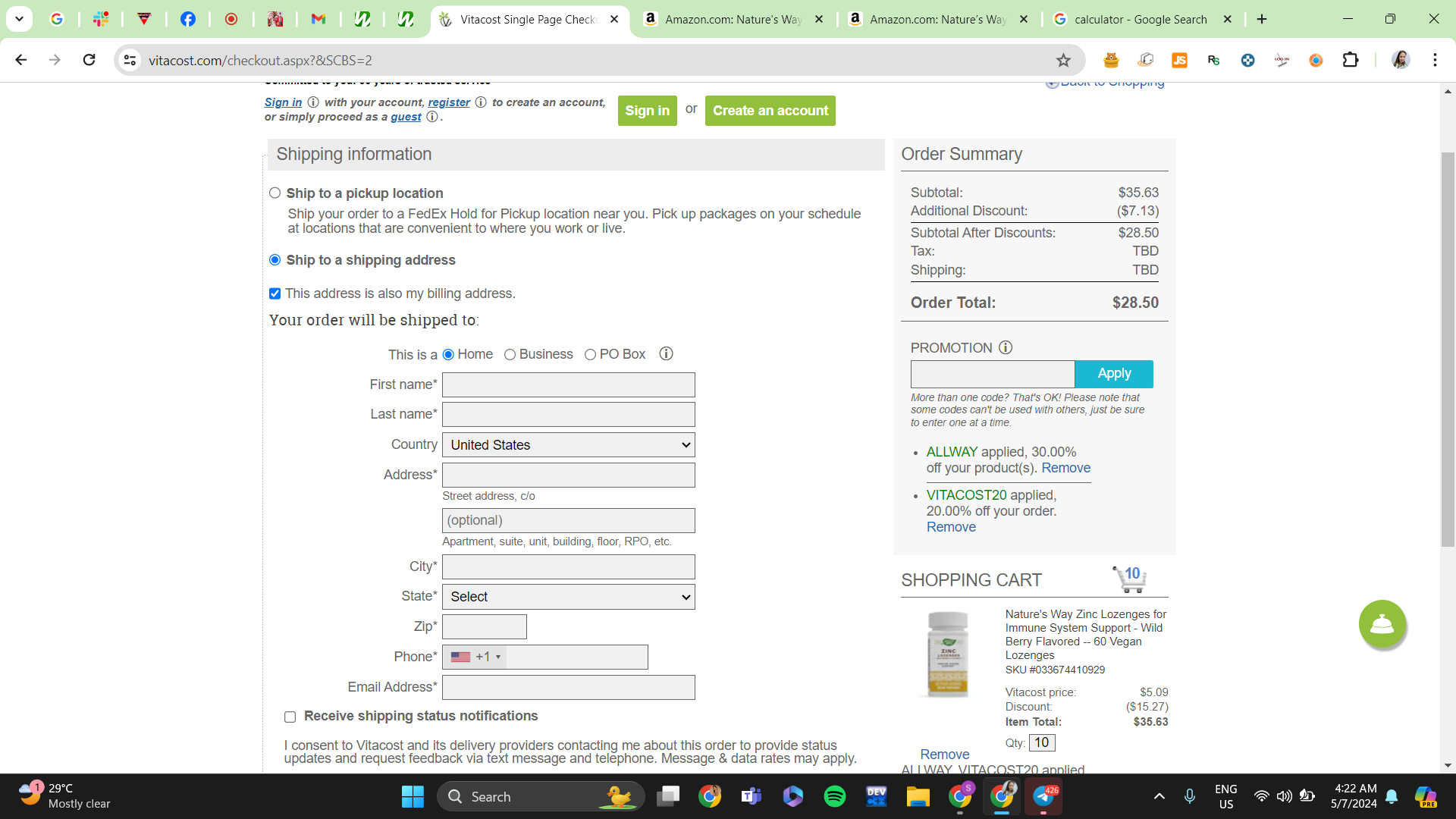Click the Qty field showing 10
This screenshot has height=819, width=1456.
(1042, 743)
